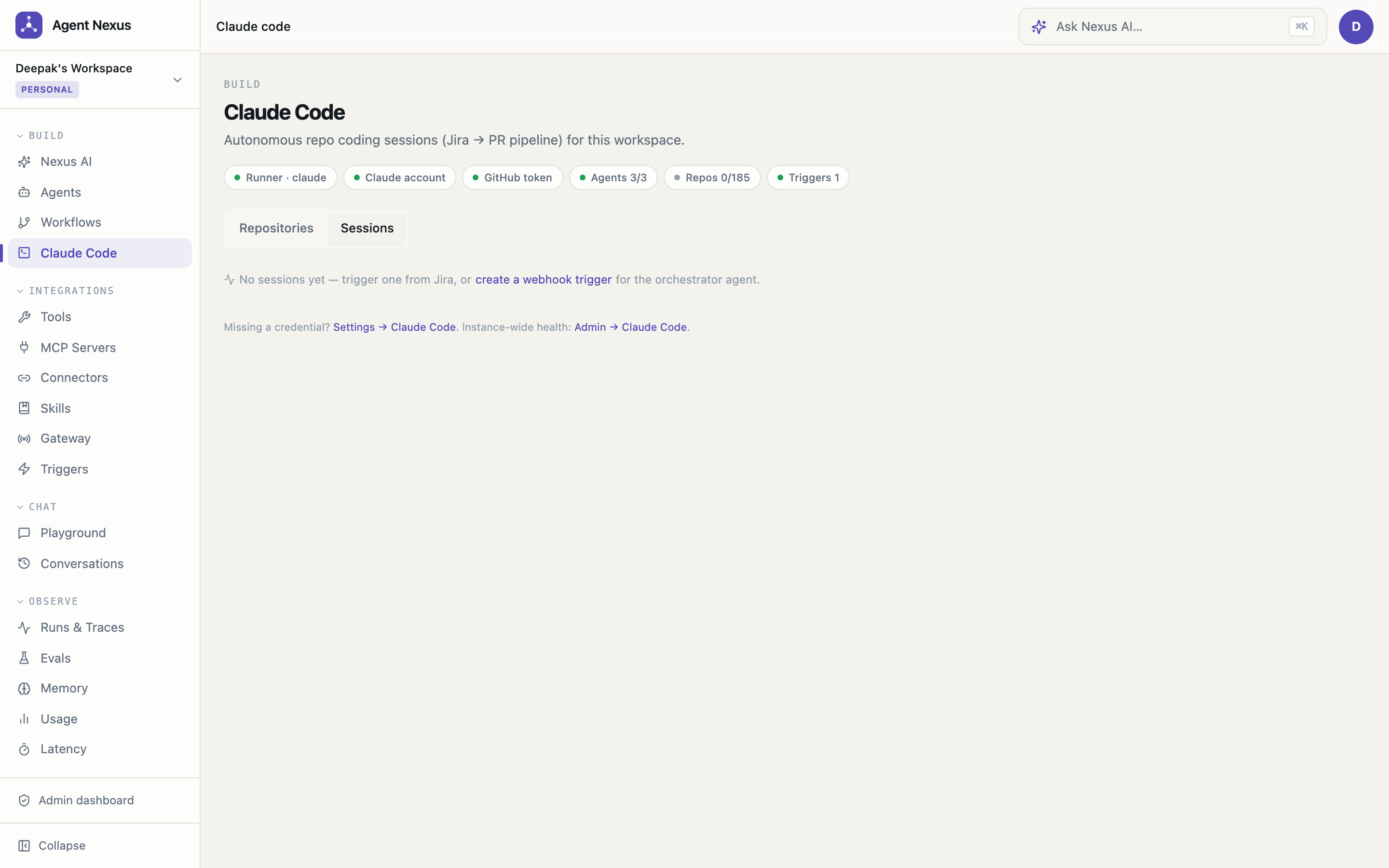Open Runs & Traces page
Image resolution: width=1389 pixels, height=868 pixels.
[x=99, y=627]
